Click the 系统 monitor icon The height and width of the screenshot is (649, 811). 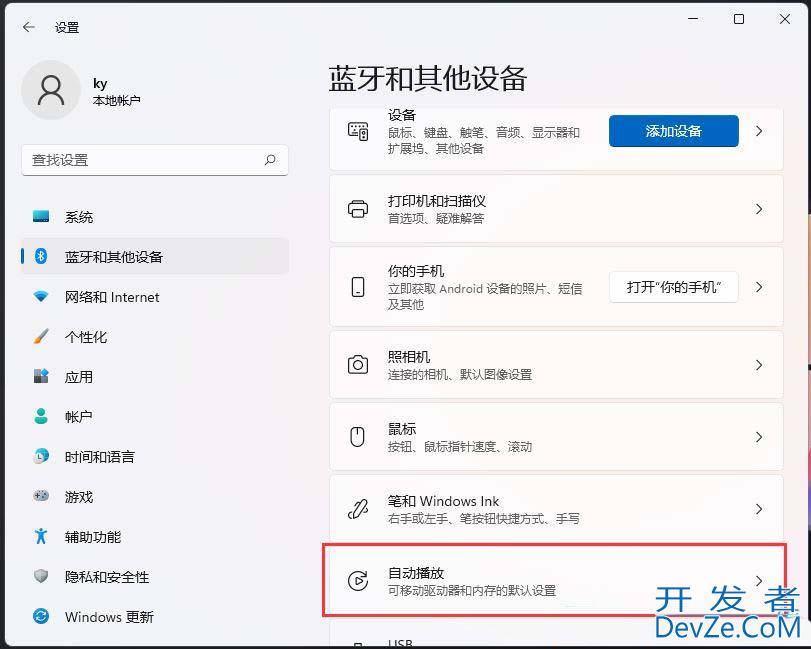41,216
